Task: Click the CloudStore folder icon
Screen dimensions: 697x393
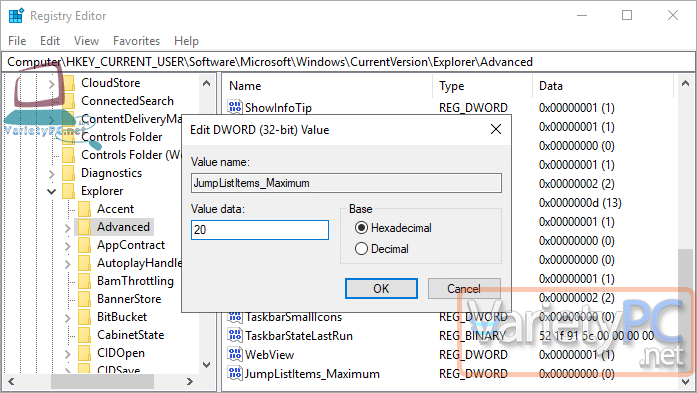Action: coord(68,83)
